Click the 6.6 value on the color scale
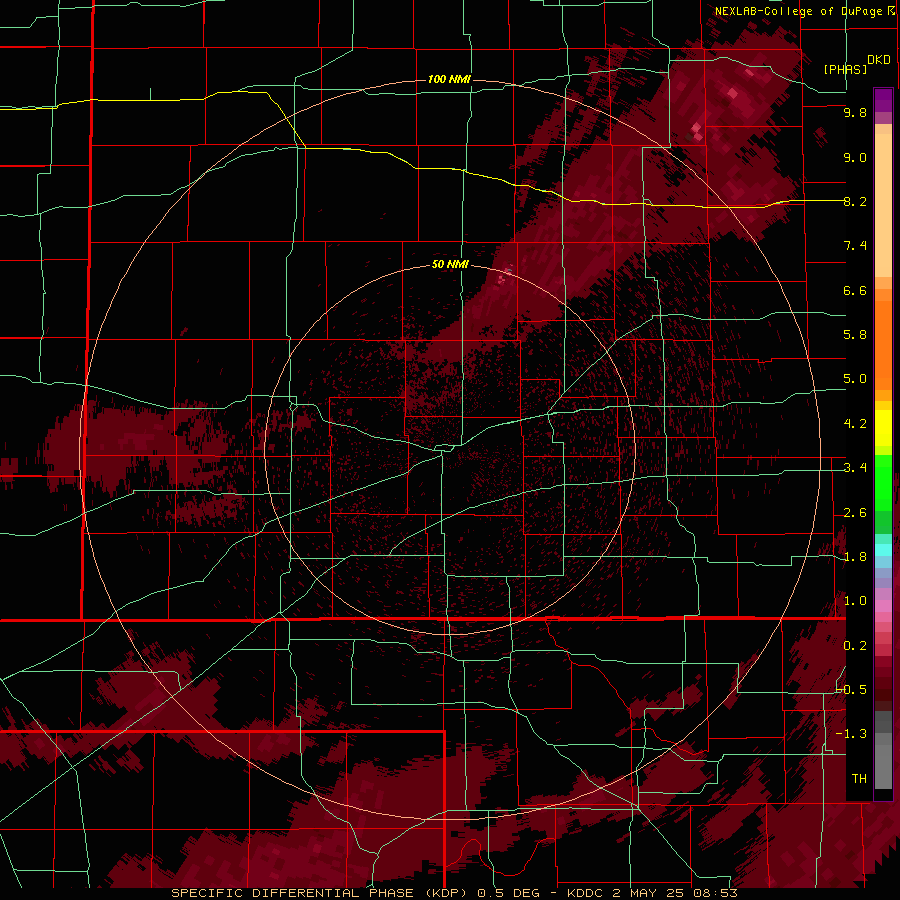Image resolution: width=900 pixels, height=900 pixels. pos(855,290)
